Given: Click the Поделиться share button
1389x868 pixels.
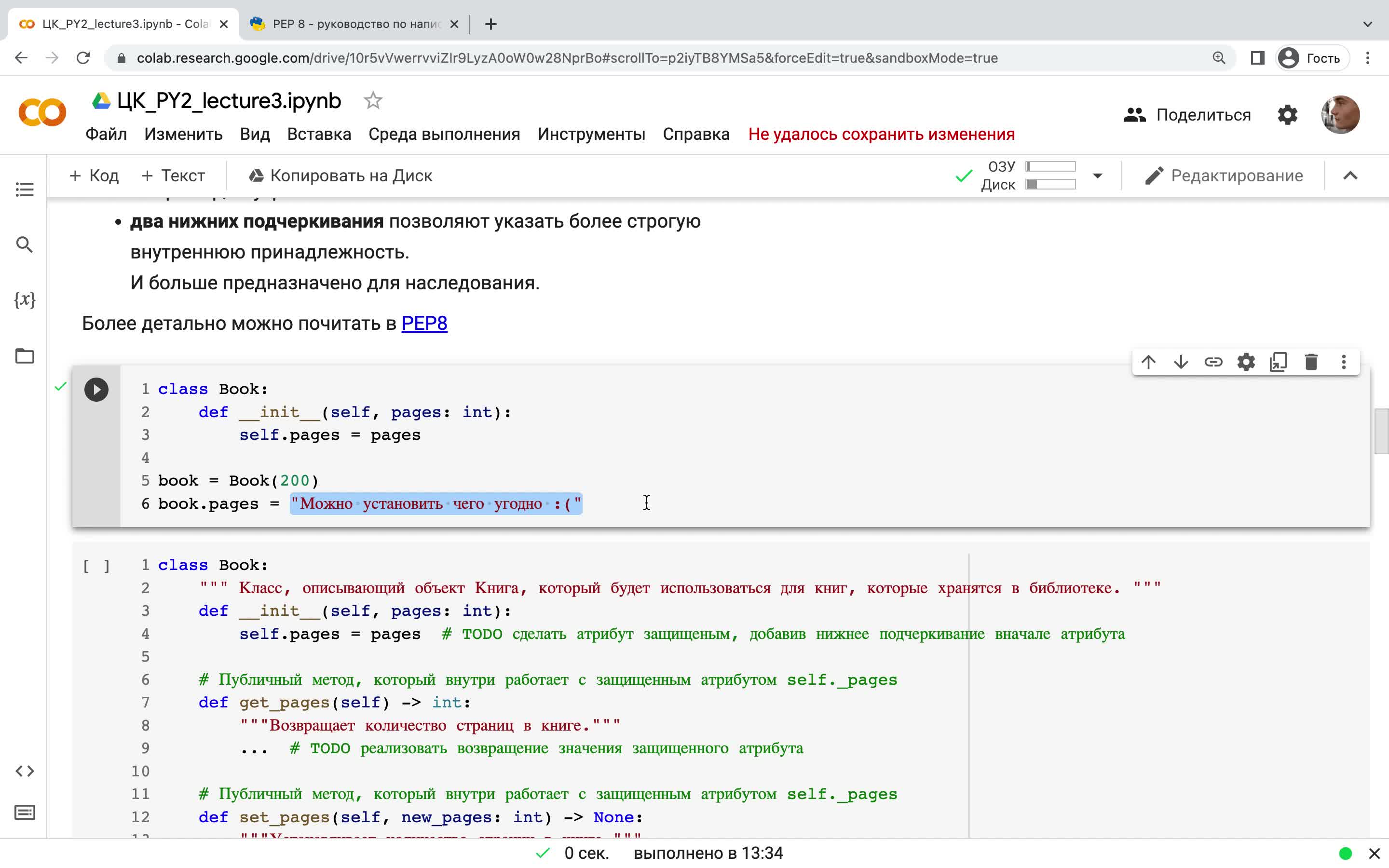Looking at the screenshot, I should pyautogui.click(x=1187, y=115).
